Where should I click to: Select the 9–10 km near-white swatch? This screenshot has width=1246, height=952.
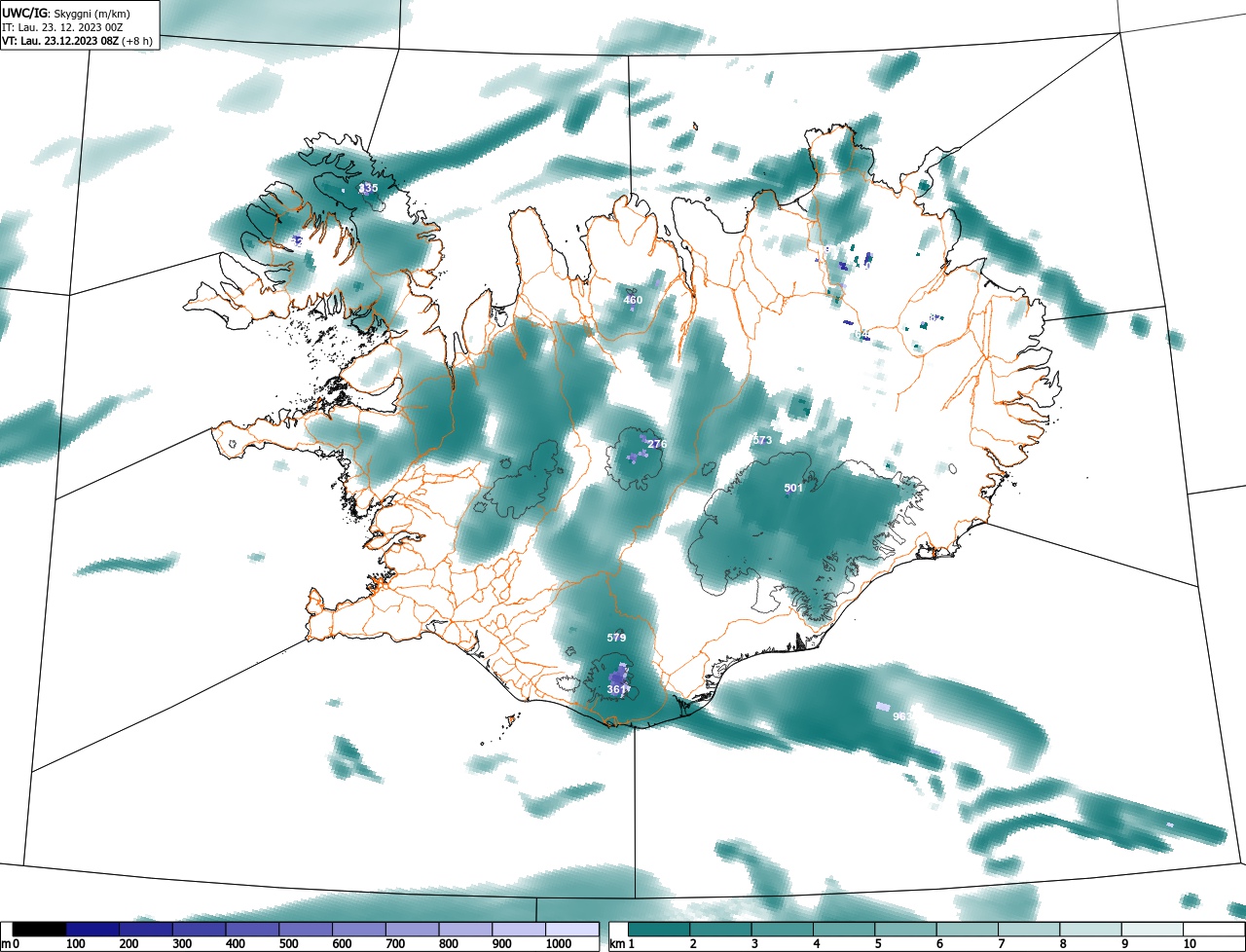coord(1153,930)
